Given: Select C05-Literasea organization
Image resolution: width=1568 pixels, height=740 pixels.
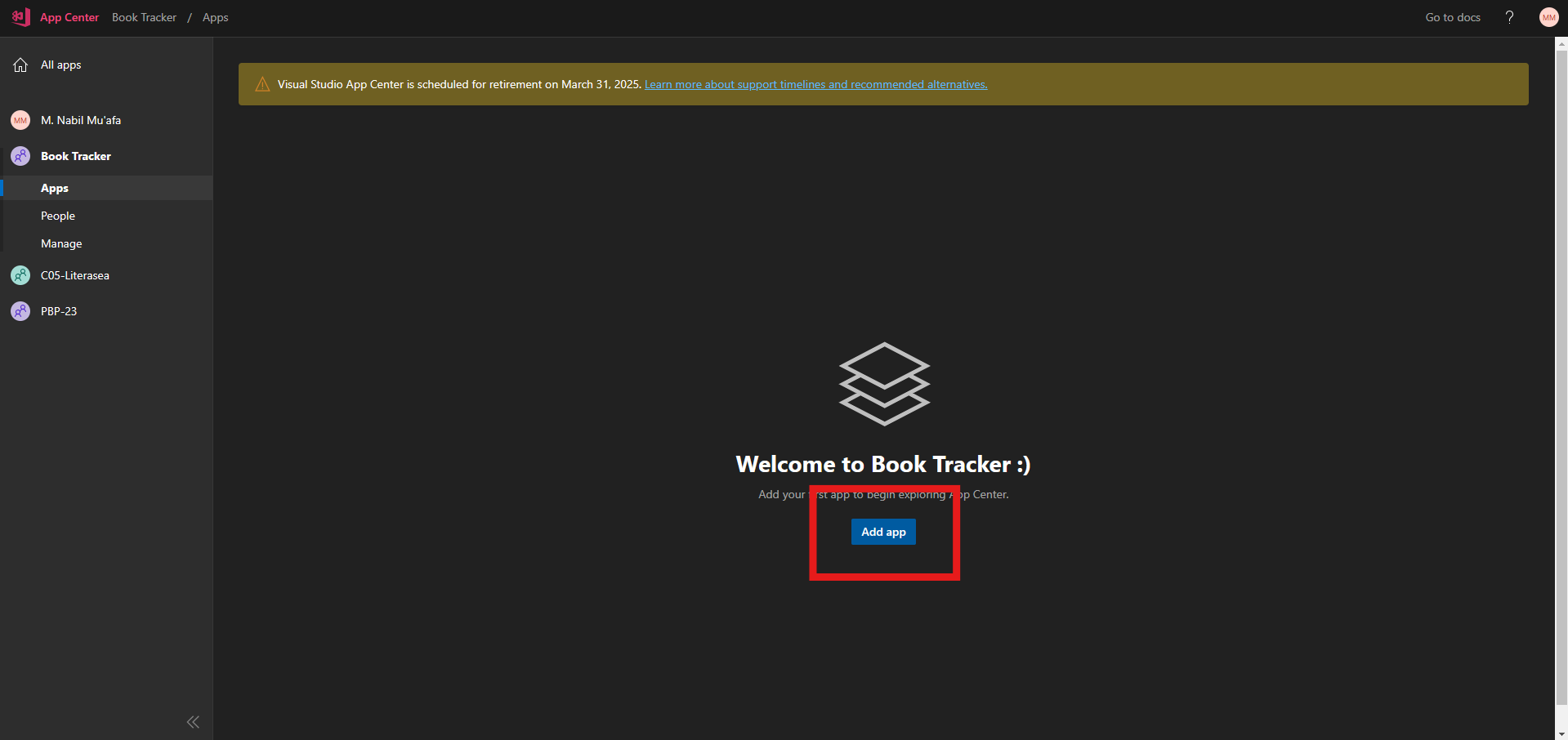Looking at the screenshot, I should click(75, 275).
